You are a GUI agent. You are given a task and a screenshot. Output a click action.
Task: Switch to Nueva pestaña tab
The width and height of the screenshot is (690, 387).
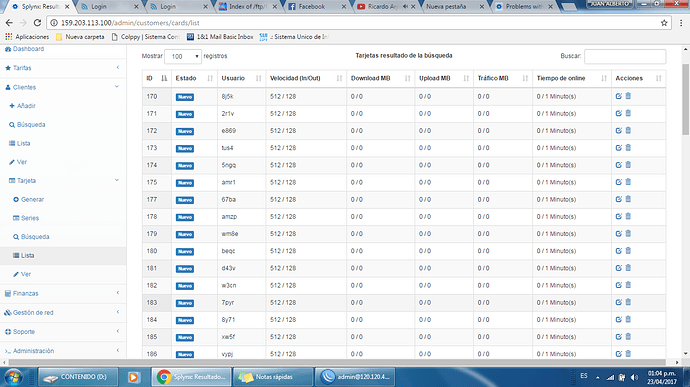coord(451,7)
